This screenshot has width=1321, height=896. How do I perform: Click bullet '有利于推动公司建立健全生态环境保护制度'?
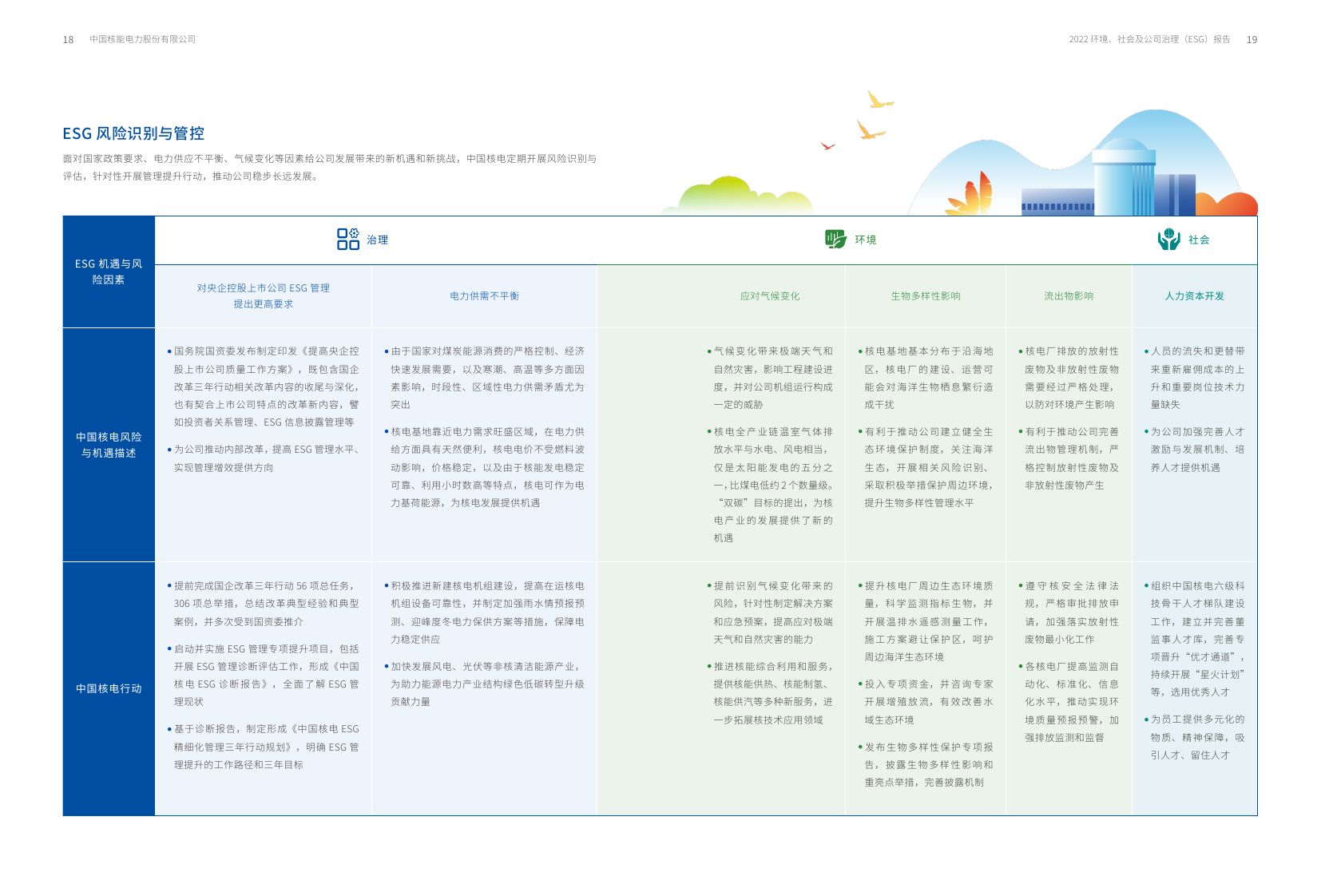coord(926,467)
